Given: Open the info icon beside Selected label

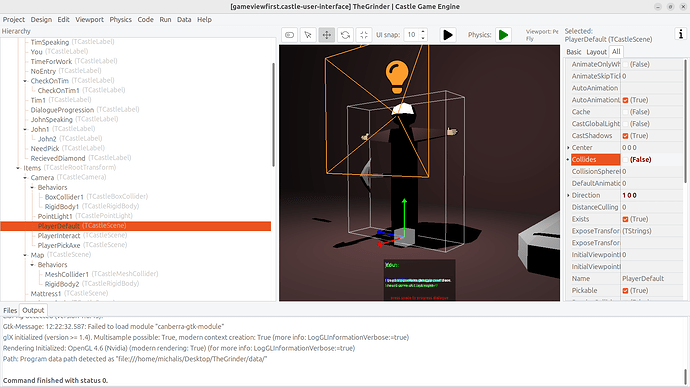Looking at the screenshot, I should point(680,34).
